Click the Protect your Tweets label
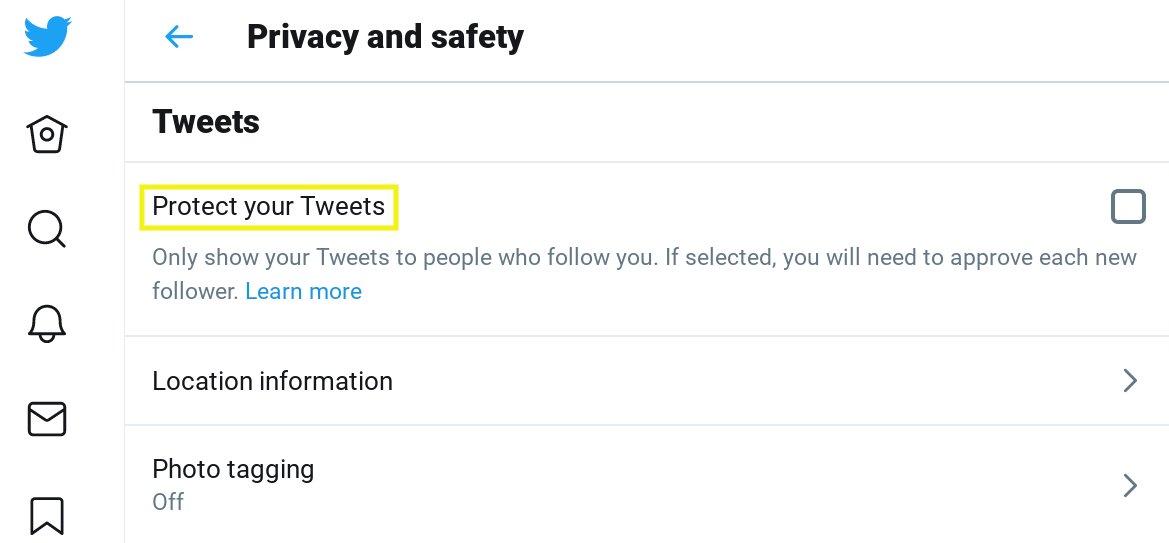The image size is (1169, 543). coord(268,207)
